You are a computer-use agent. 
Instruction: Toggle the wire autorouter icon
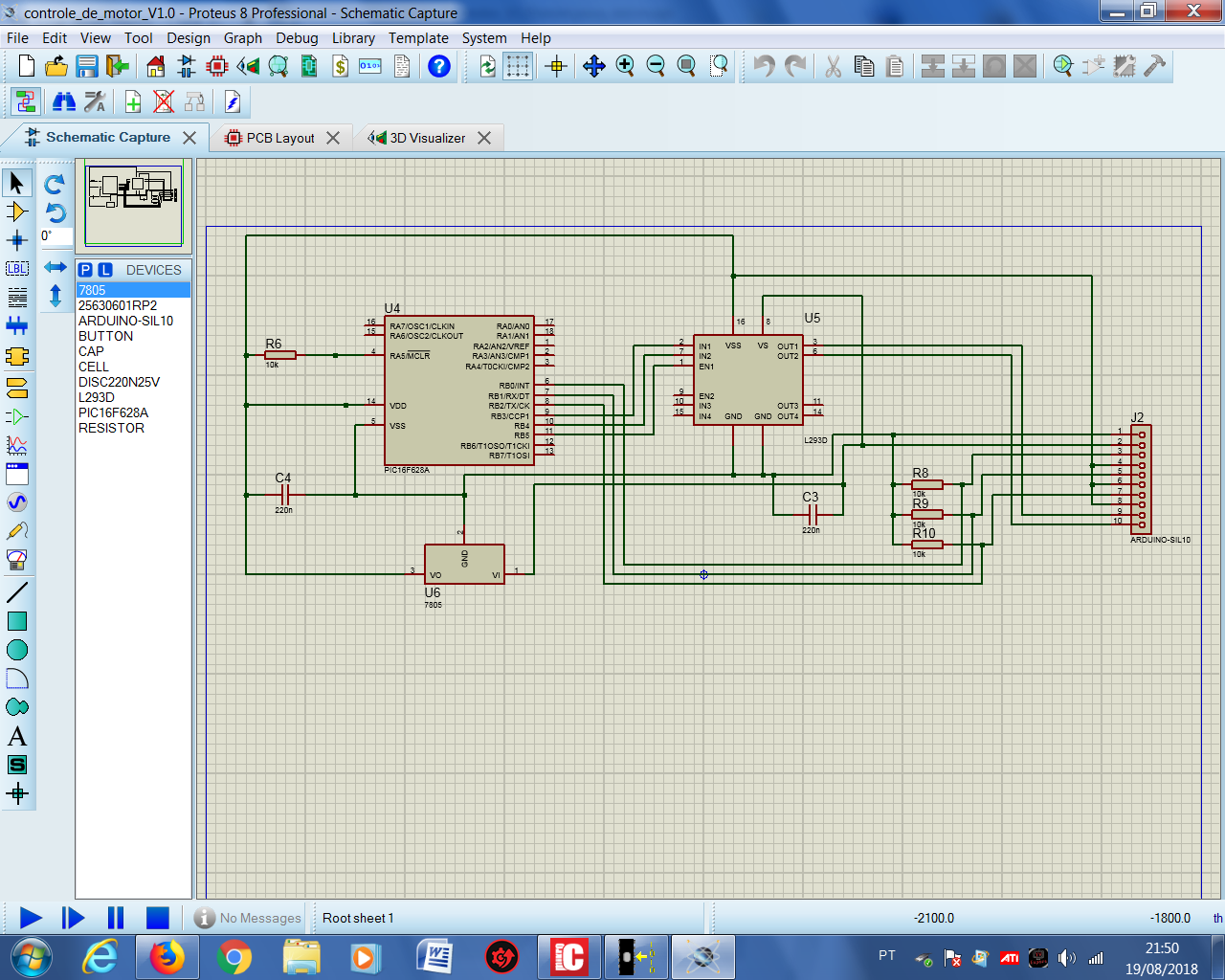pos(26,101)
